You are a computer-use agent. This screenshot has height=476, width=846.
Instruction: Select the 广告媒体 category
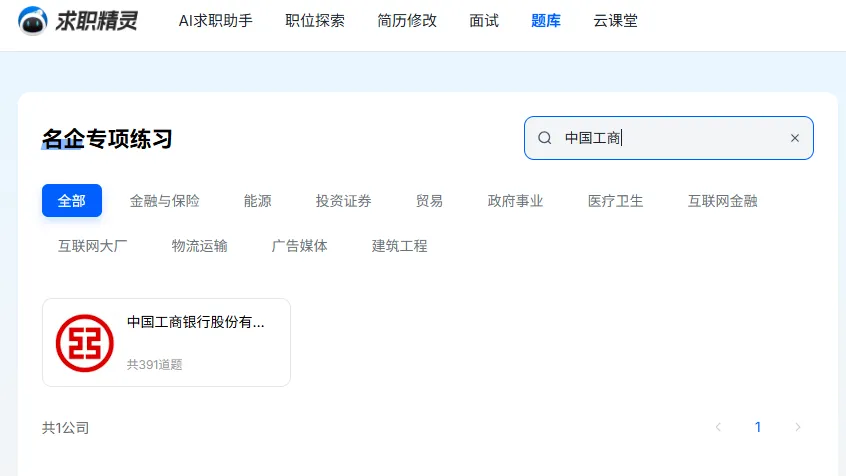click(x=299, y=246)
